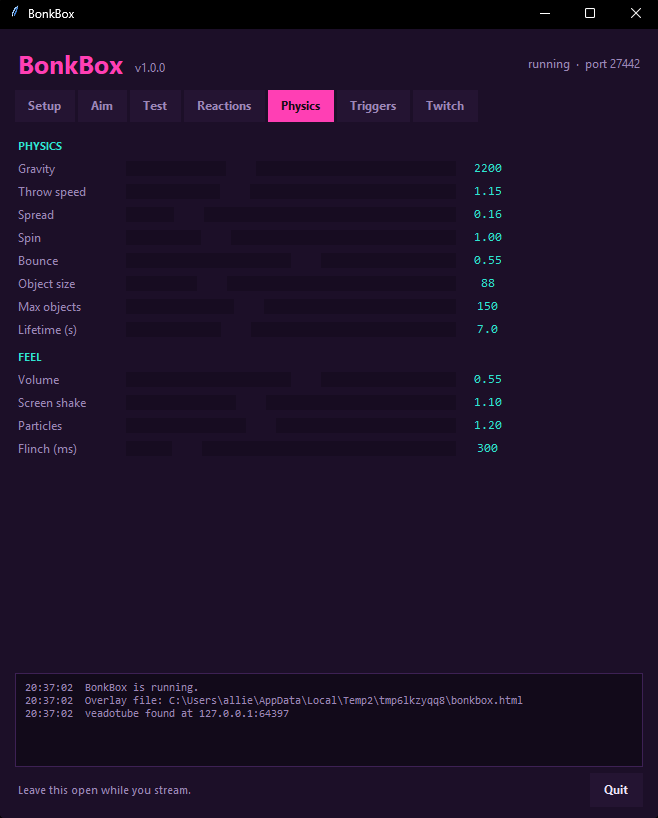The height and width of the screenshot is (818, 658).
Task: Click the Object size slider track
Action: point(291,283)
